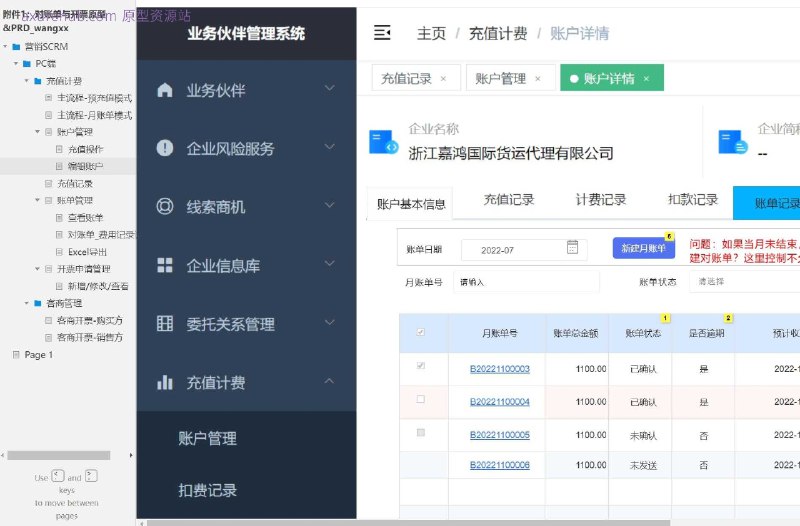Image resolution: width=800 pixels, height=526 pixels.
Task: Click right arrow of sidebar horizontal scrollbar
Action: [131, 455]
